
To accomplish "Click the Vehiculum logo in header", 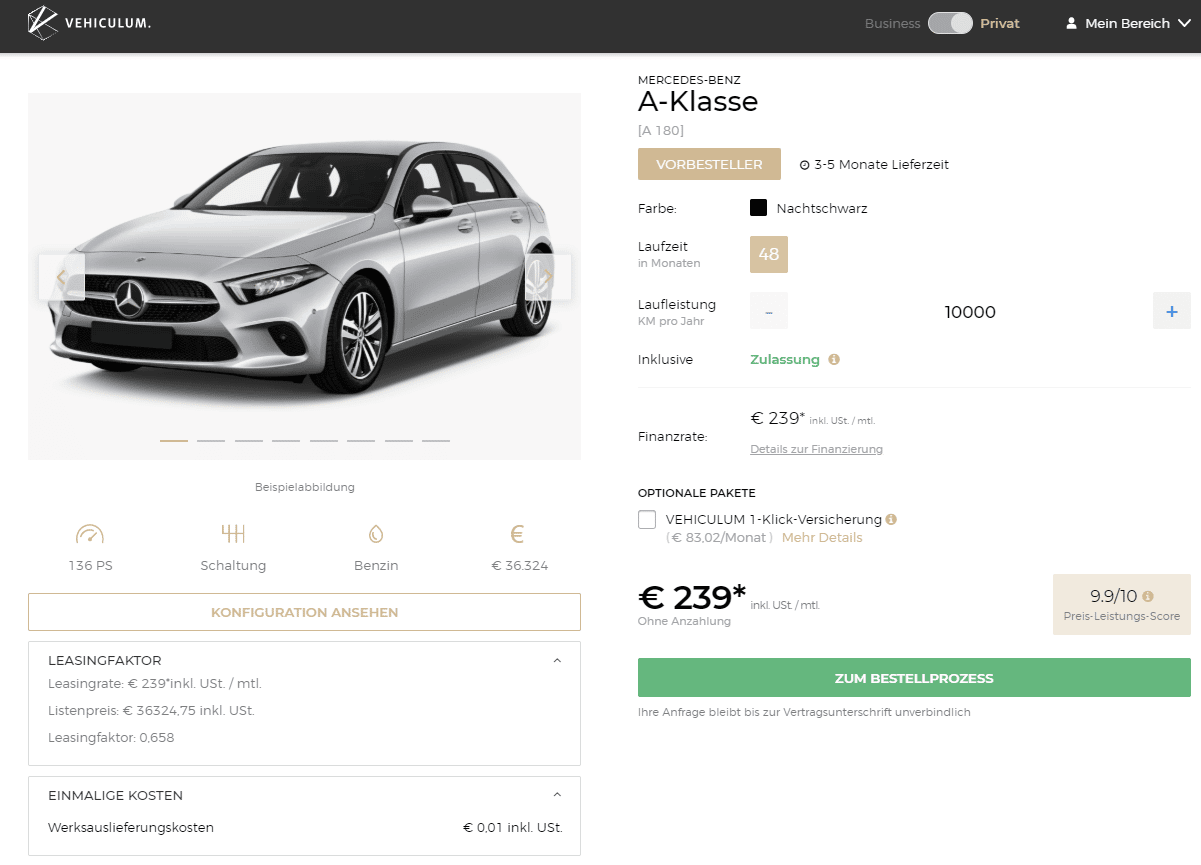I will point(89,23).
